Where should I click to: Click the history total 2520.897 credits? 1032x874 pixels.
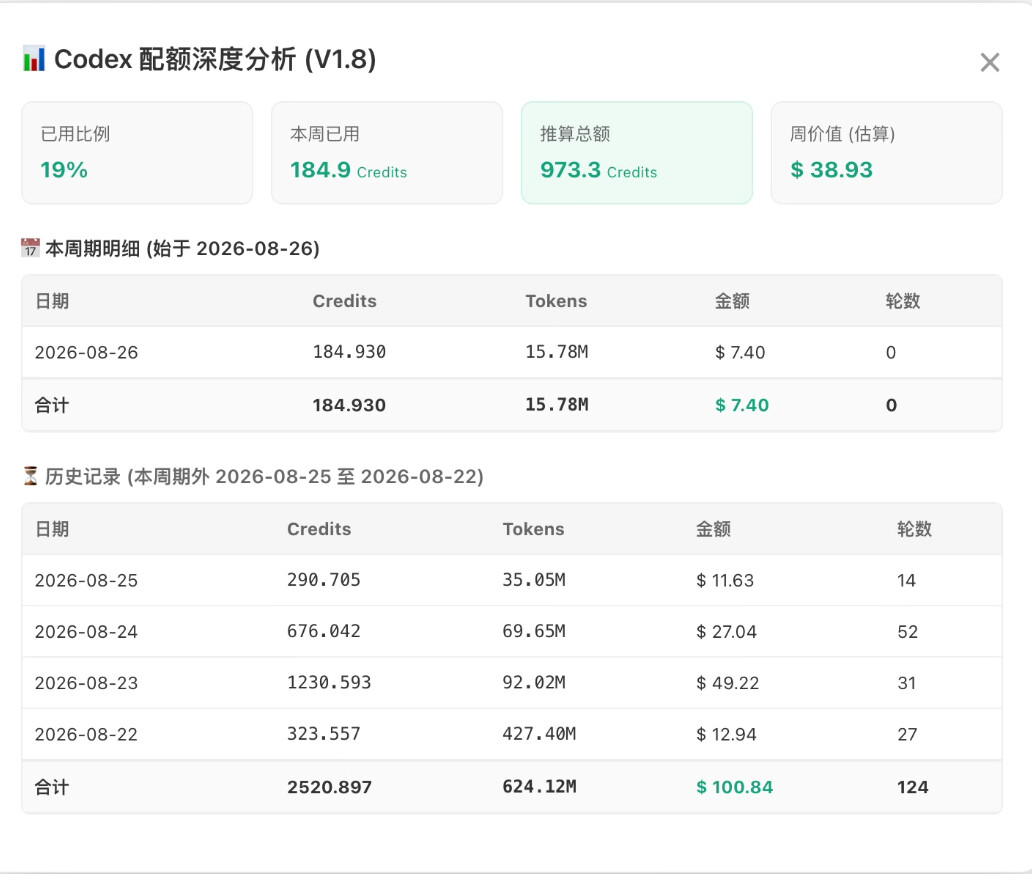coord(330,786)
